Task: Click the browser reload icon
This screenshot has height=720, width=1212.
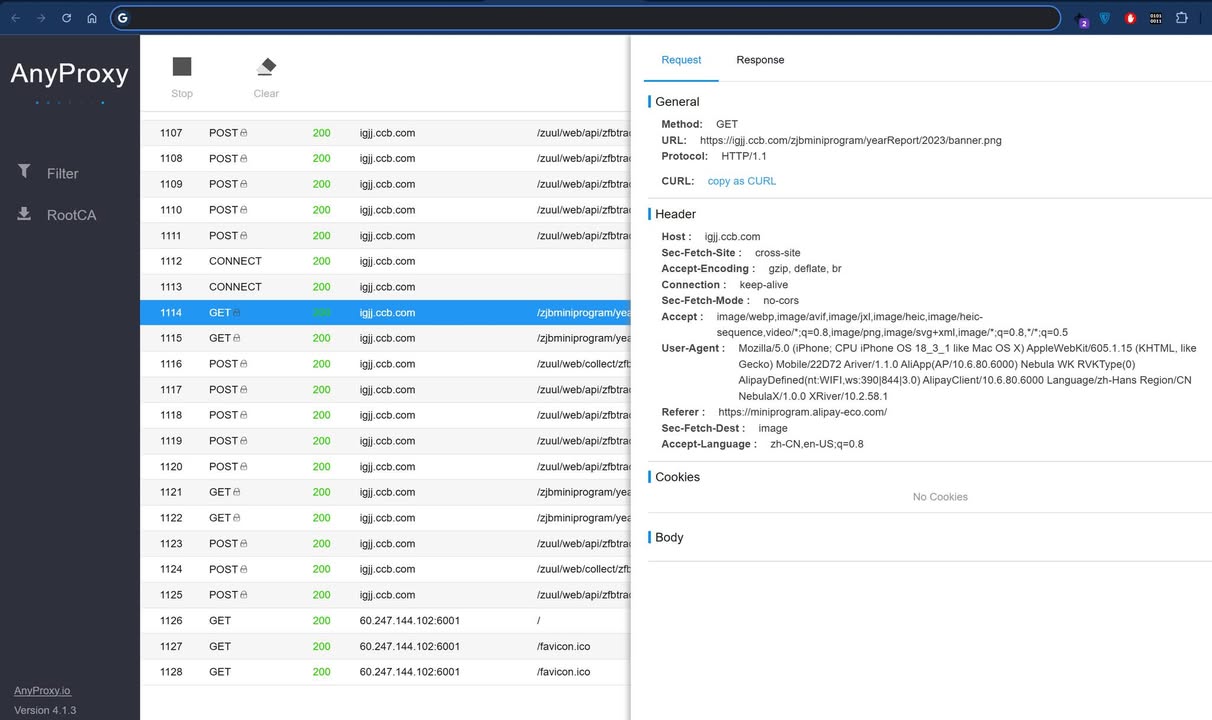Action: tap(66, 17)
